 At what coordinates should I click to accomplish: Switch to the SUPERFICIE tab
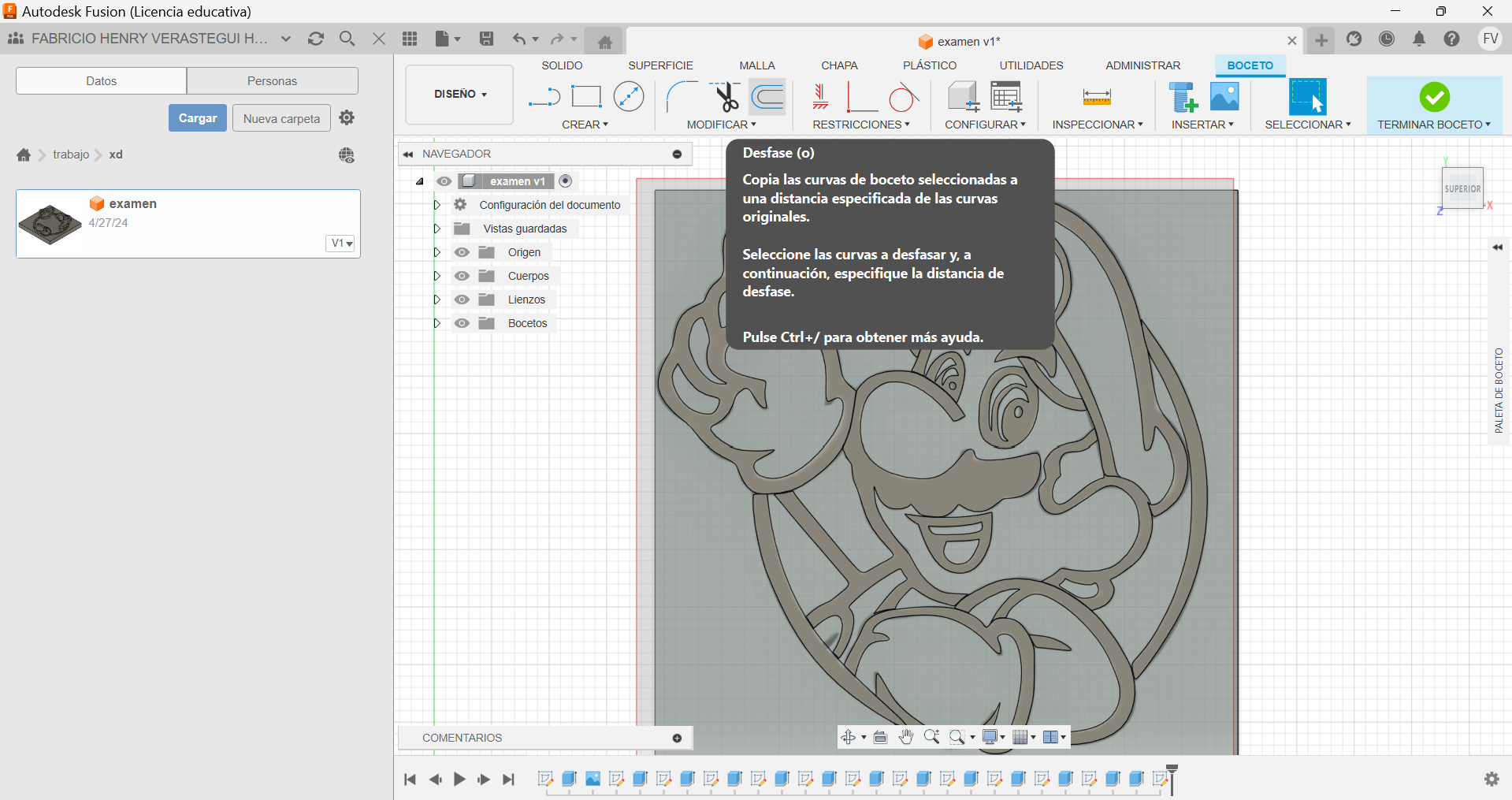[x=660, y=65]
